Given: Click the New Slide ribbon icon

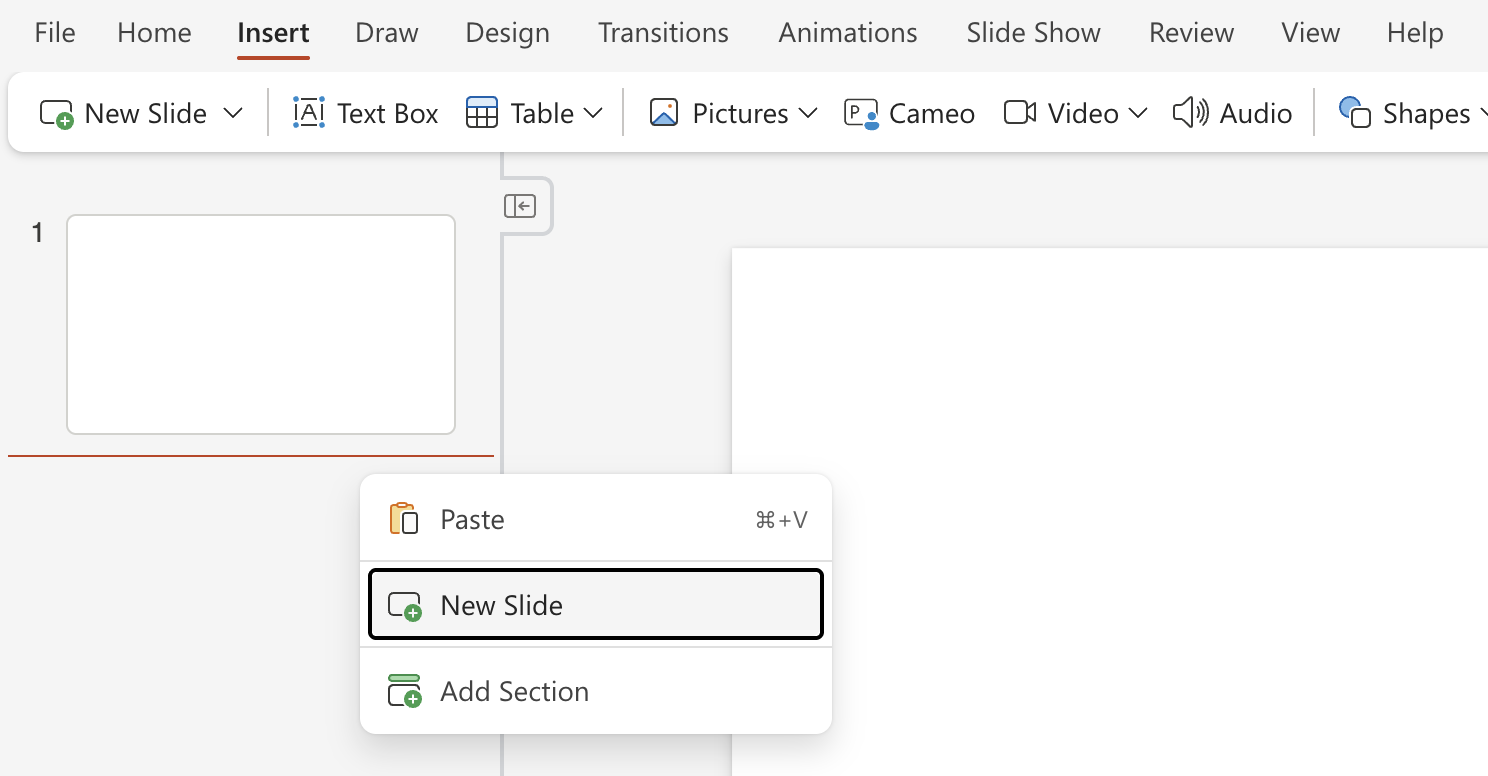Looking at the screenshot, I should tap(56, 113).
